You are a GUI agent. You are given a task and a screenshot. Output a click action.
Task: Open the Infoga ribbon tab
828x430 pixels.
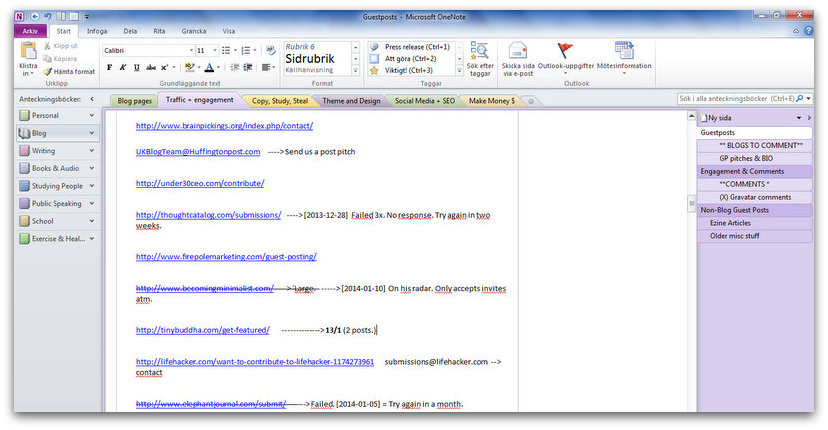point(97,31)
